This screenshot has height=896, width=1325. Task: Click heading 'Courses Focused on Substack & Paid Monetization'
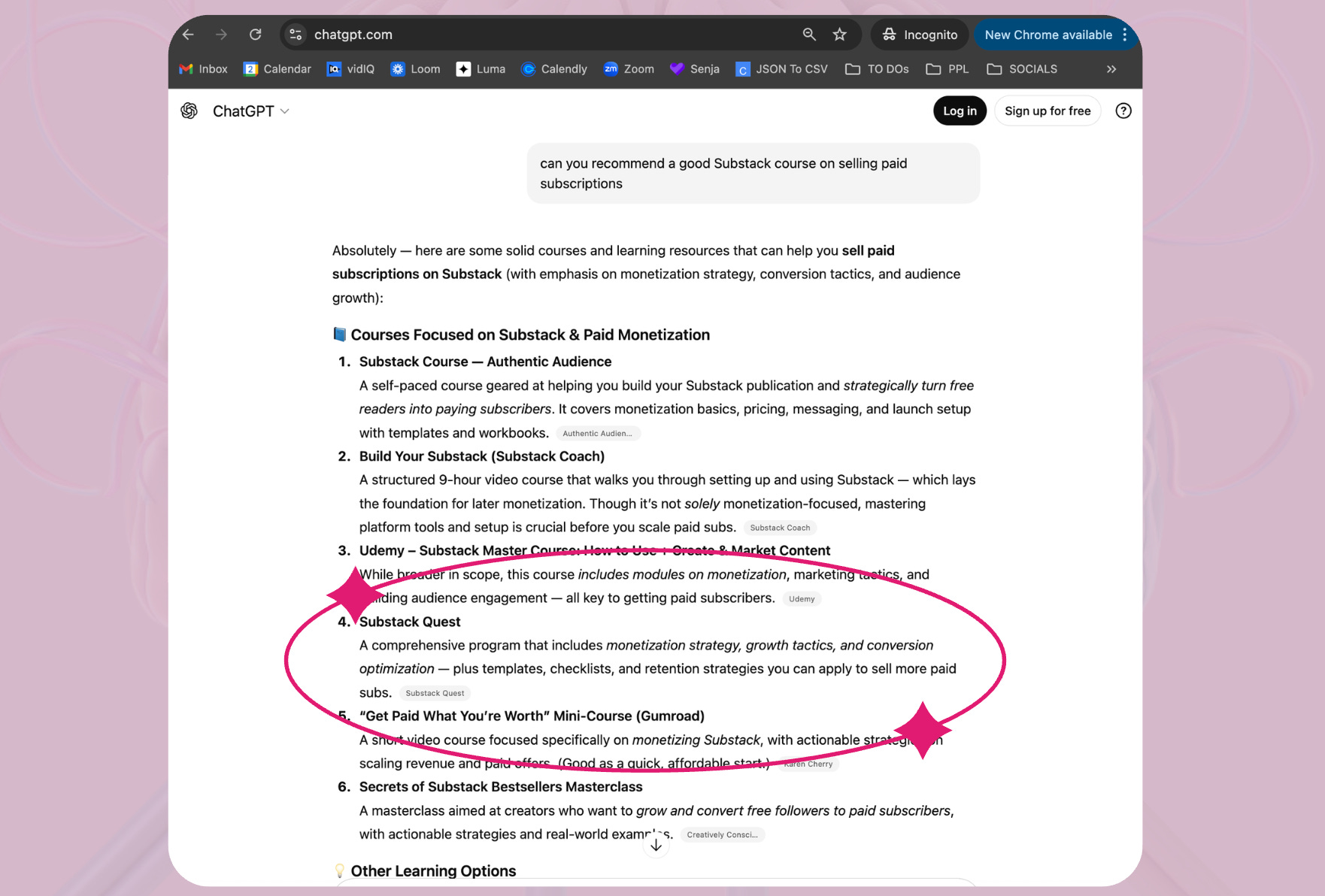point(530,335)
